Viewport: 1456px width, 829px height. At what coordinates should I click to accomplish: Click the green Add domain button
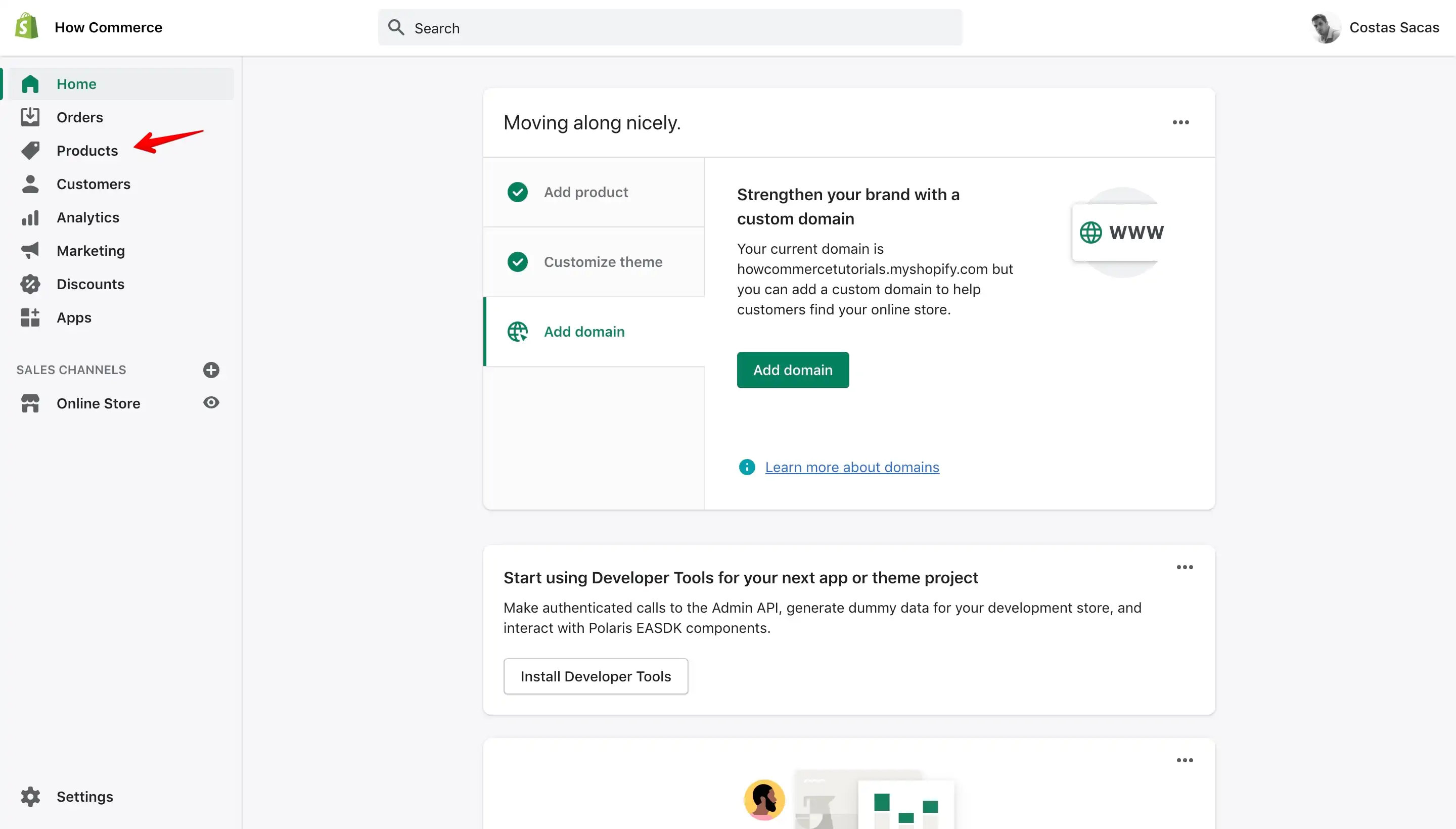point(793,370)
